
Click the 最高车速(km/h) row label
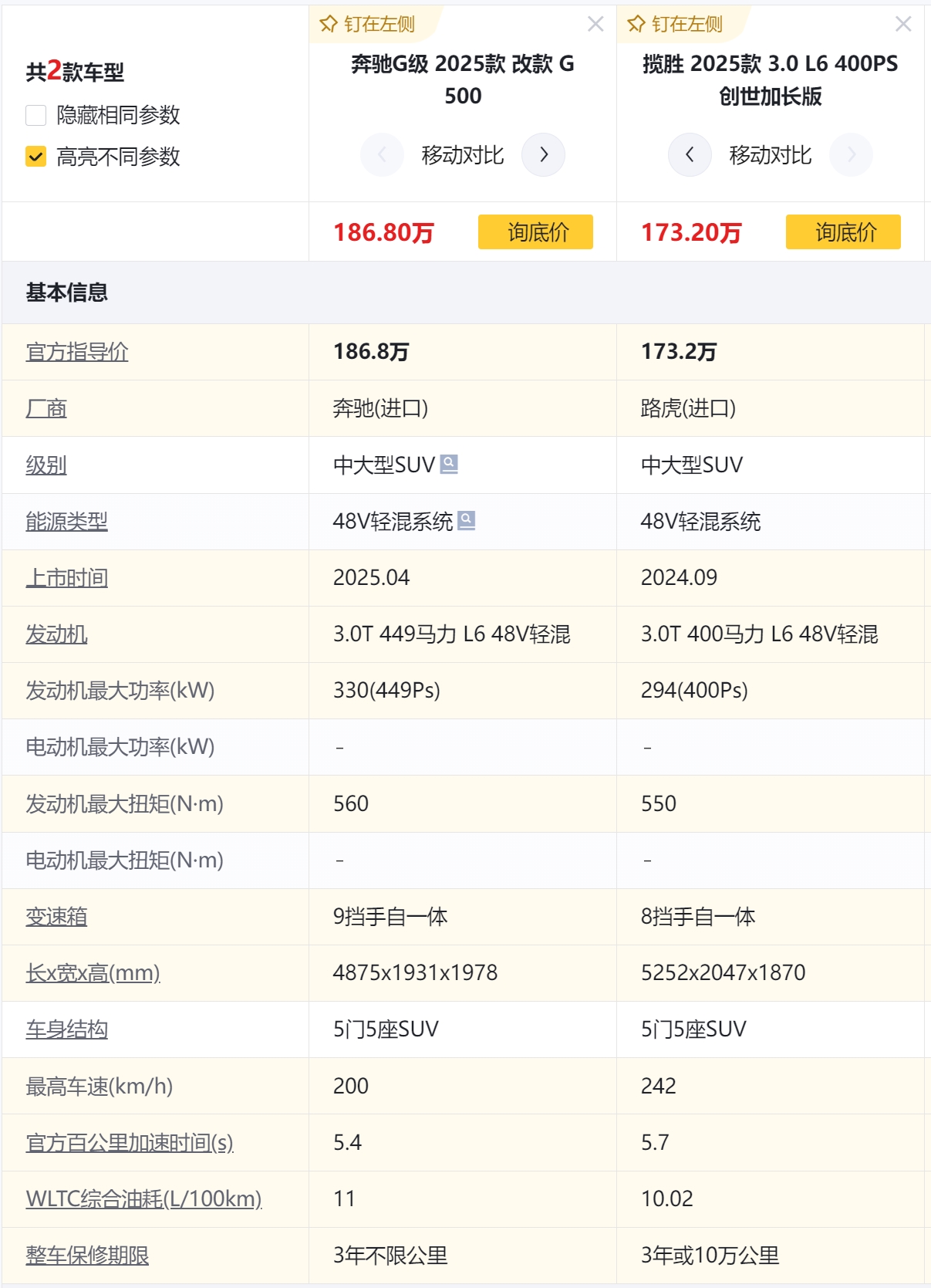click(x=99, y=1087)
